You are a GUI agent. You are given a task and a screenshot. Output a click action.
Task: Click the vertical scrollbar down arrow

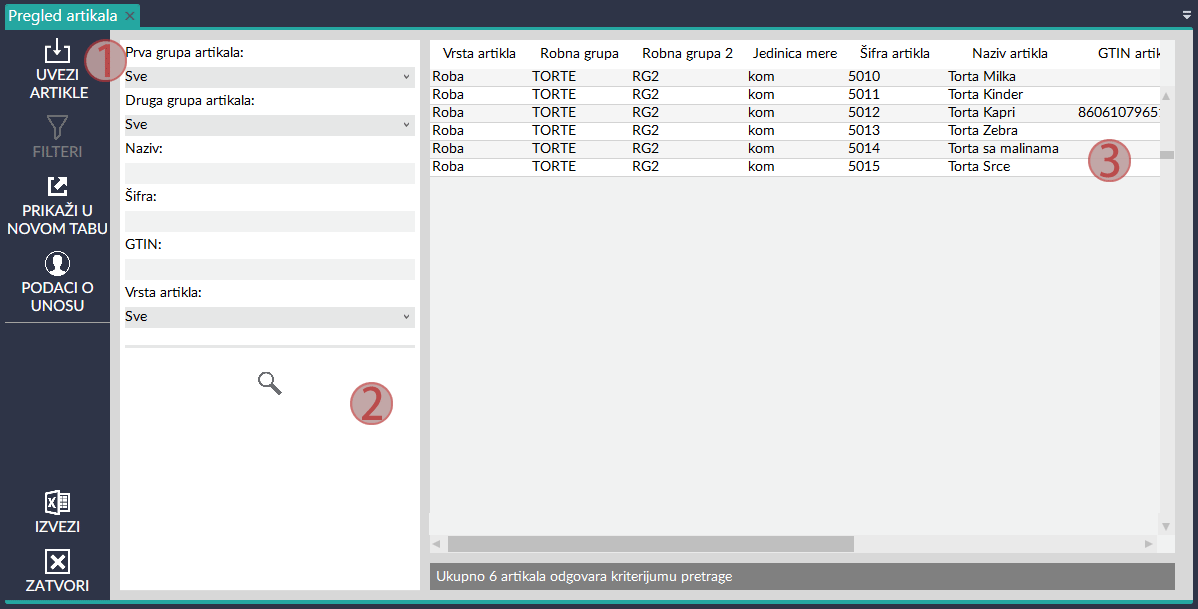[x=1166, y=526]
